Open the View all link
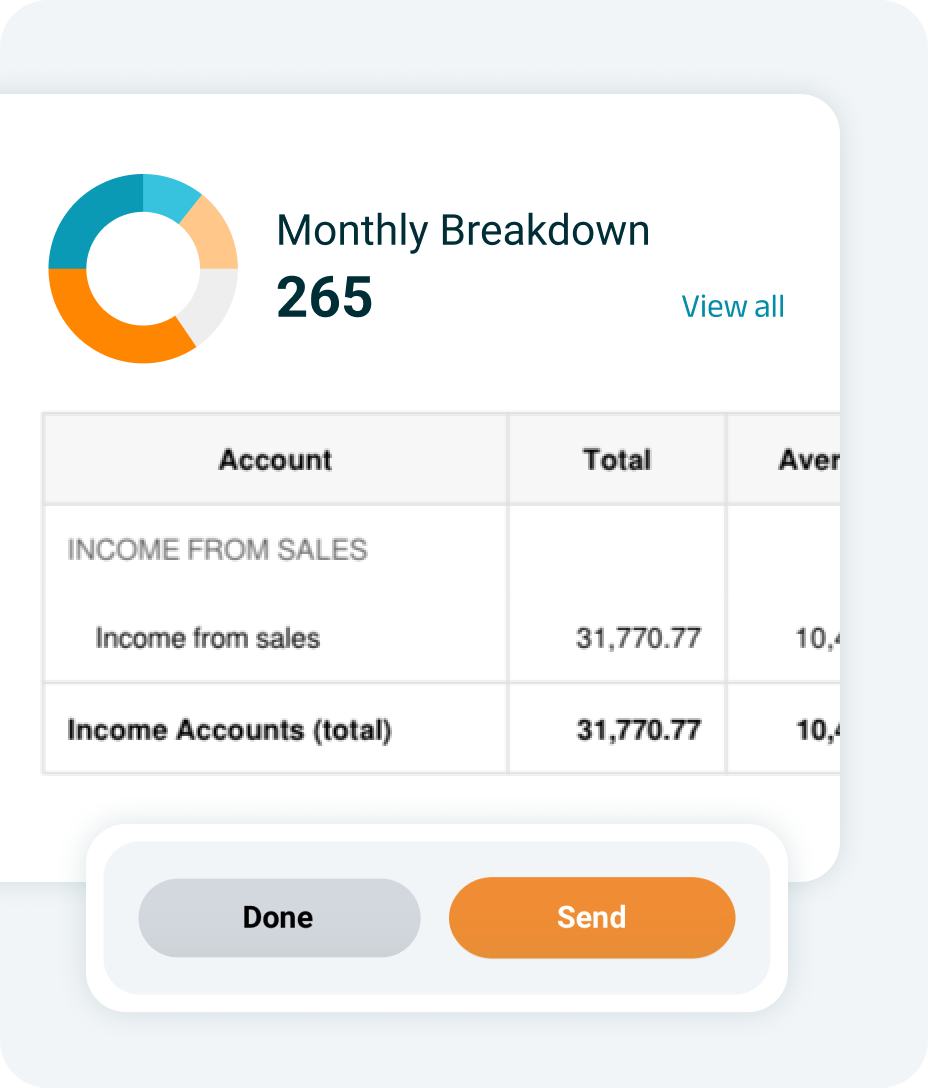Image resolution: width=928 pixels, height=1088 pixels. point(732,306)
